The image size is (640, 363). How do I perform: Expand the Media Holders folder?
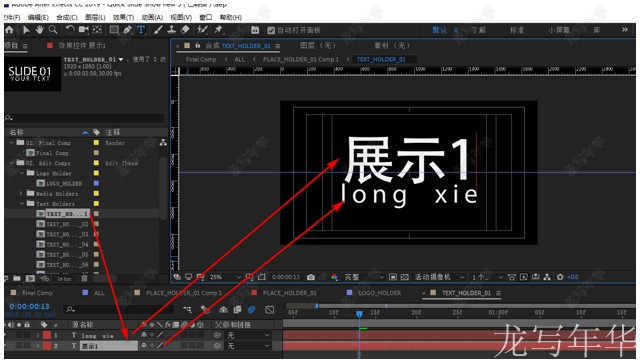21,193
